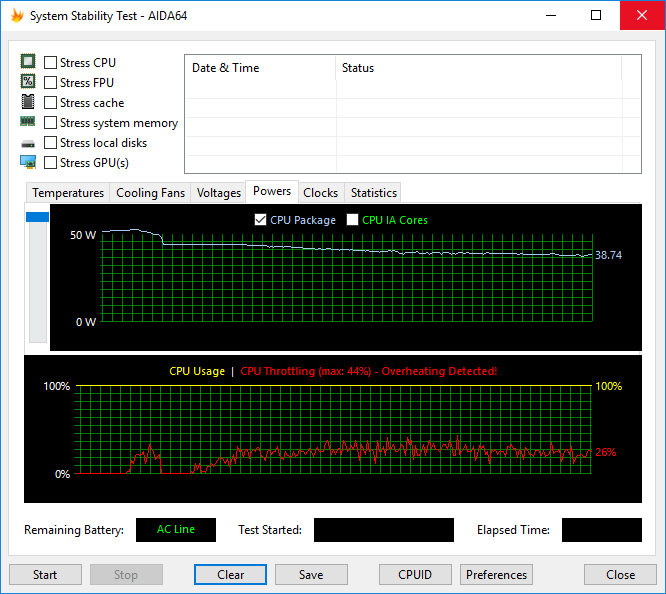Image resolution: width=666 pixels, height=594 pixels.
Task: Click the RAM module icon beside Stress system memory
Action: point(28,122)
